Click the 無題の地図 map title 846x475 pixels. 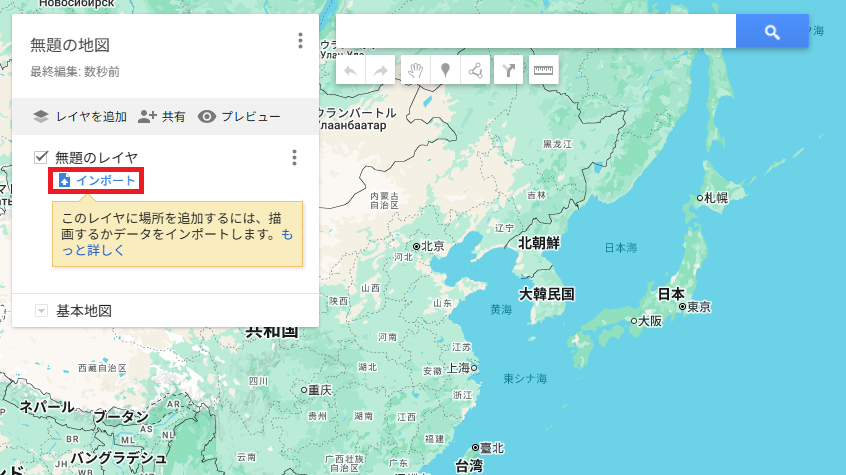click(x=70, y=45)
